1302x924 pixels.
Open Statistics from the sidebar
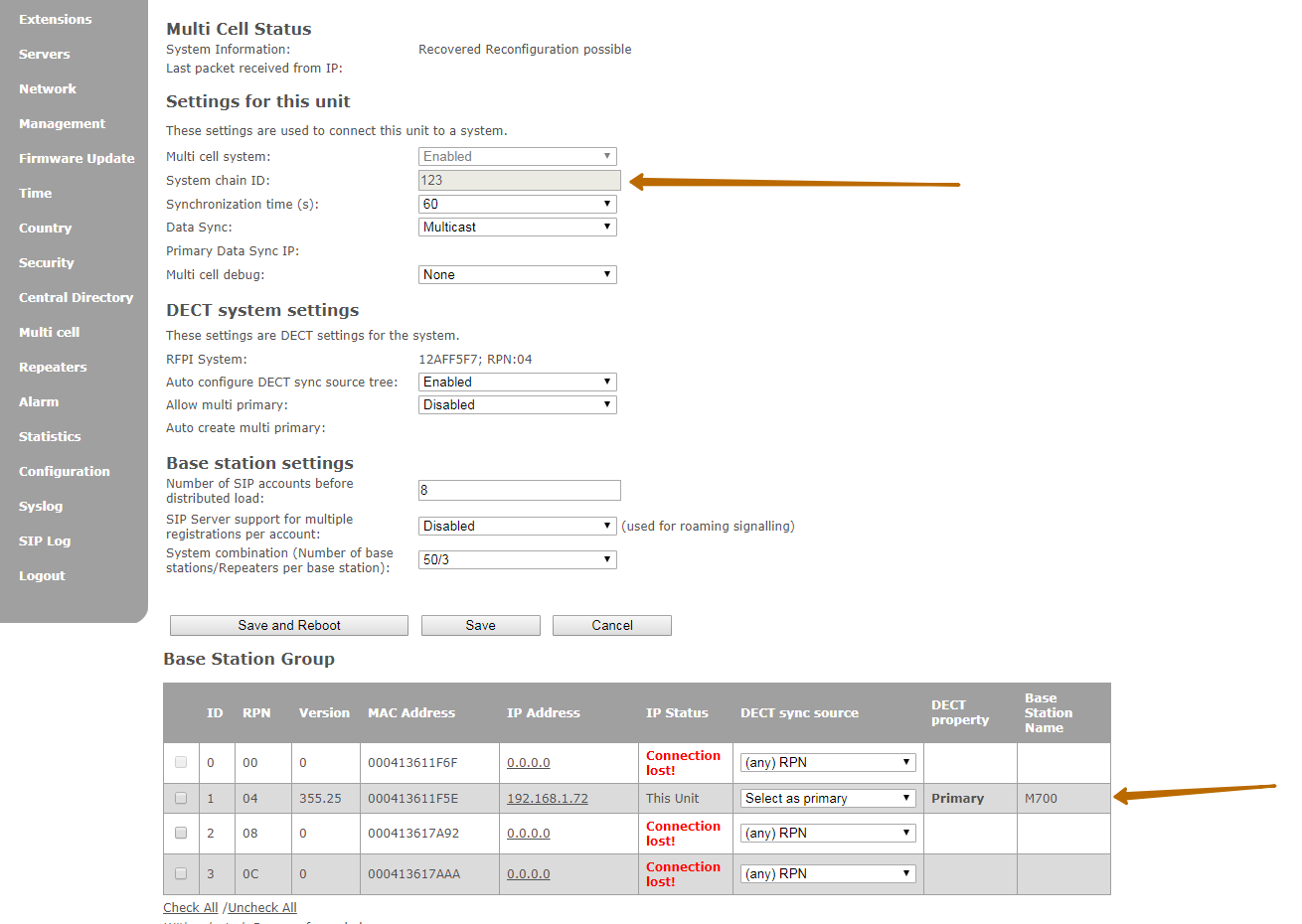(50, 436)
